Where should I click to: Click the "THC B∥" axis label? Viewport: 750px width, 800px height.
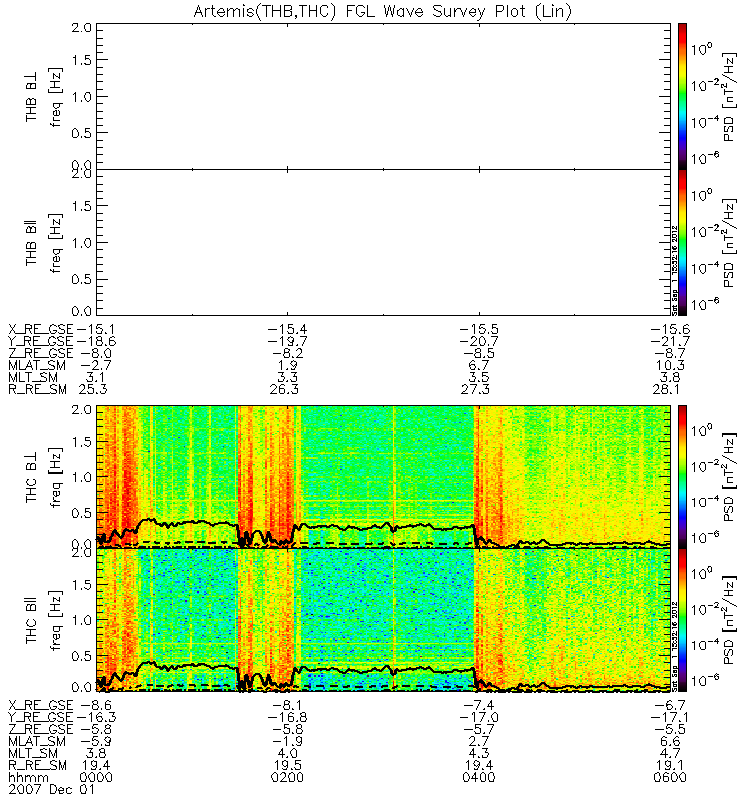31,621
